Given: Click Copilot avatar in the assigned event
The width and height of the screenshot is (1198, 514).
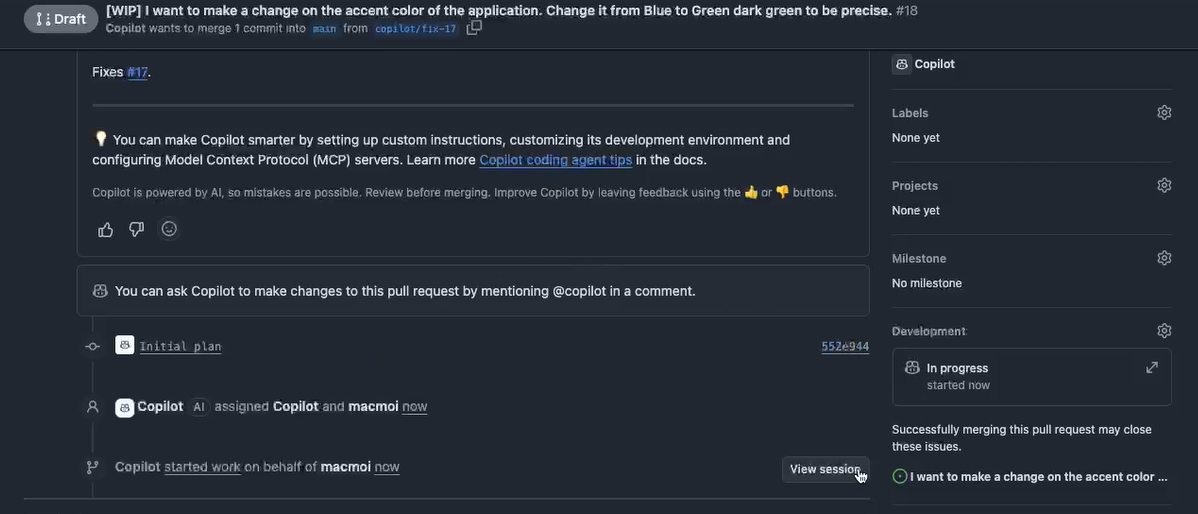Looking at the screenshot, I should click(x=125, y=406).
